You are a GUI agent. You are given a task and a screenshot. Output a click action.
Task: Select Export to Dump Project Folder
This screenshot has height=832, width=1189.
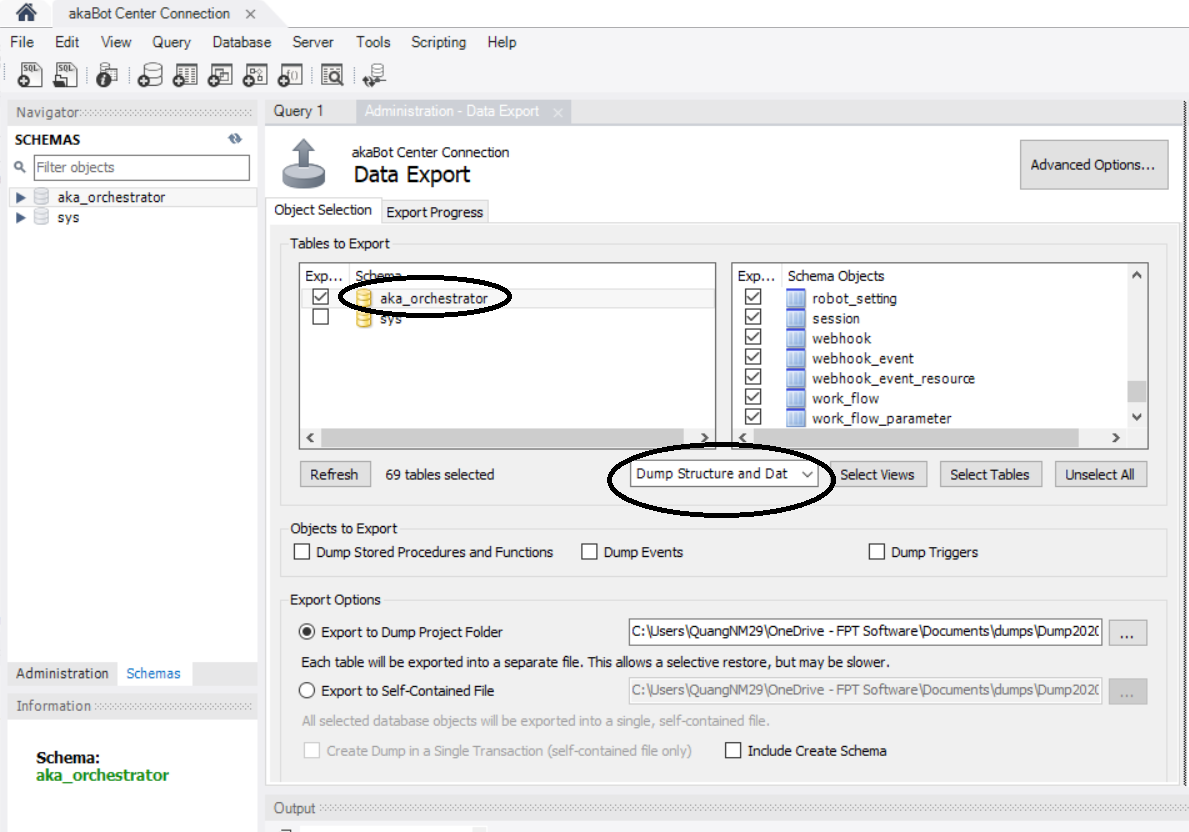307,632
